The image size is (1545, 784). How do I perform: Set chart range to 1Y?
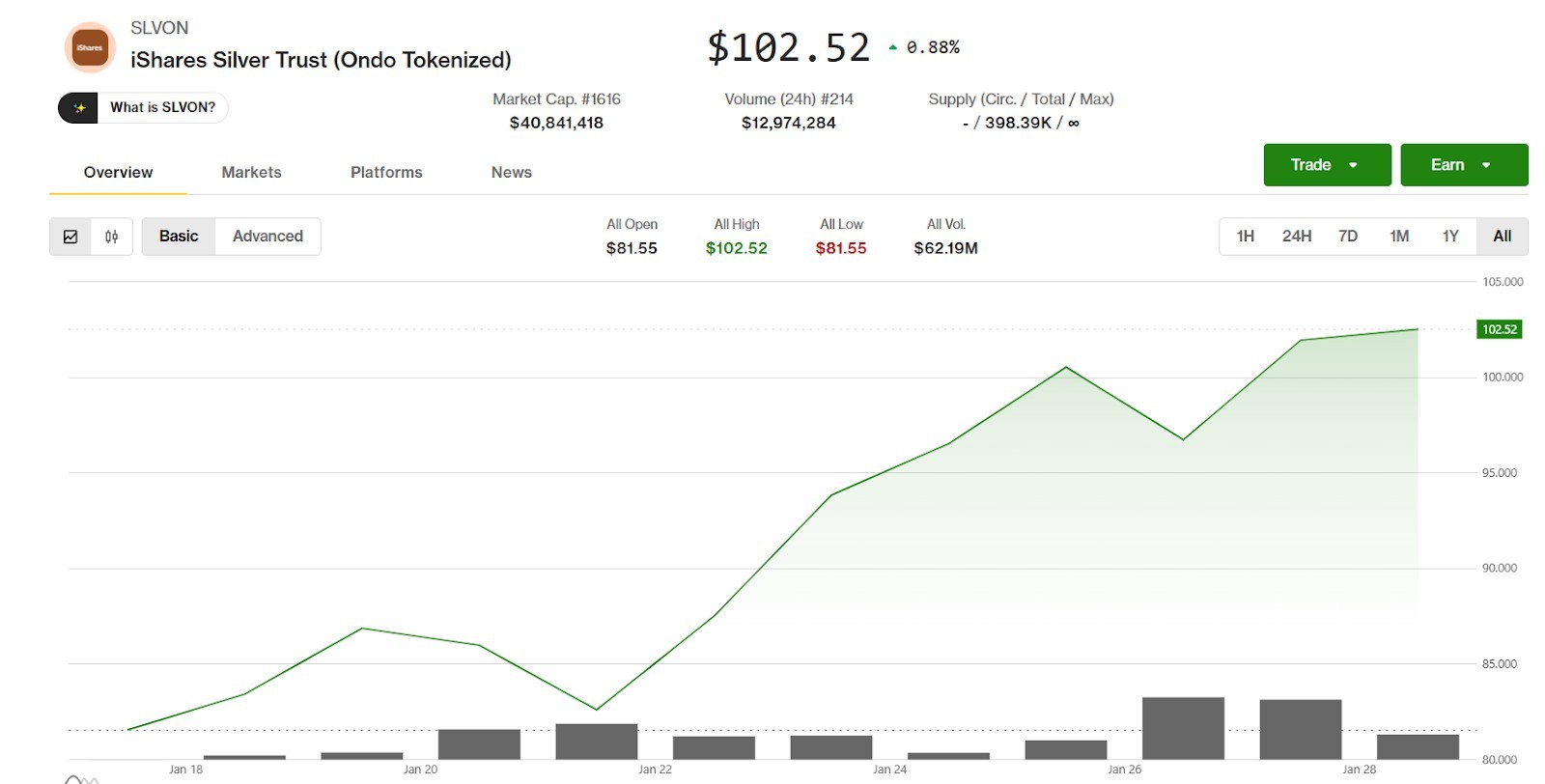pos(1450,237)
